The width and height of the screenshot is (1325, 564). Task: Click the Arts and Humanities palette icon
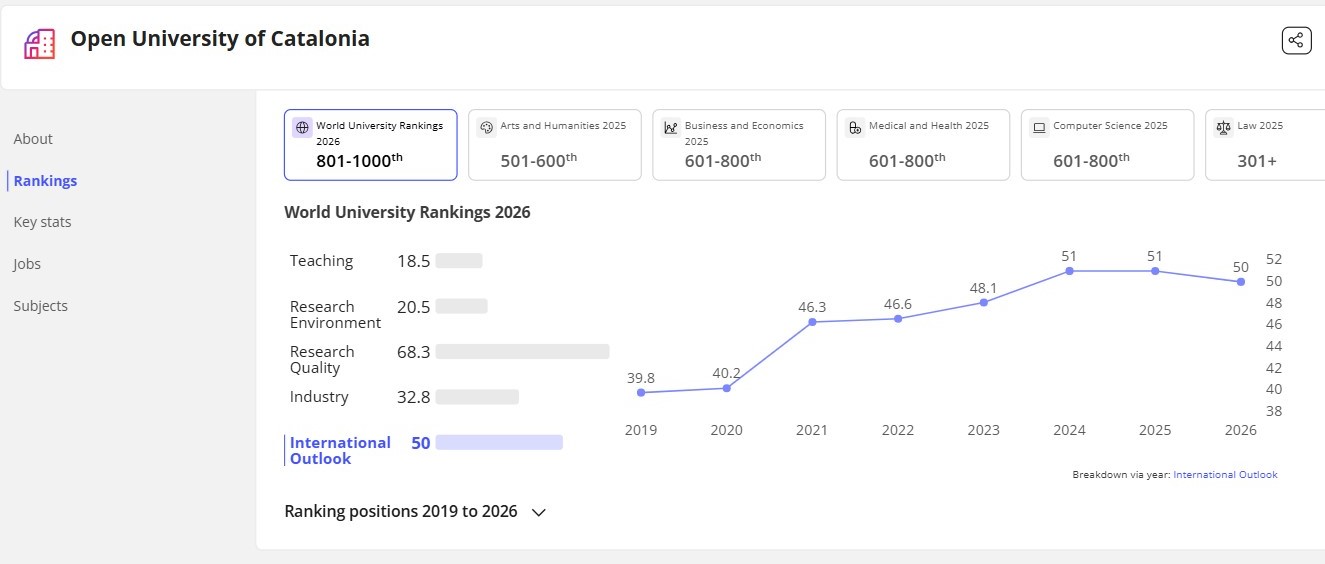[x=487, y=128]
